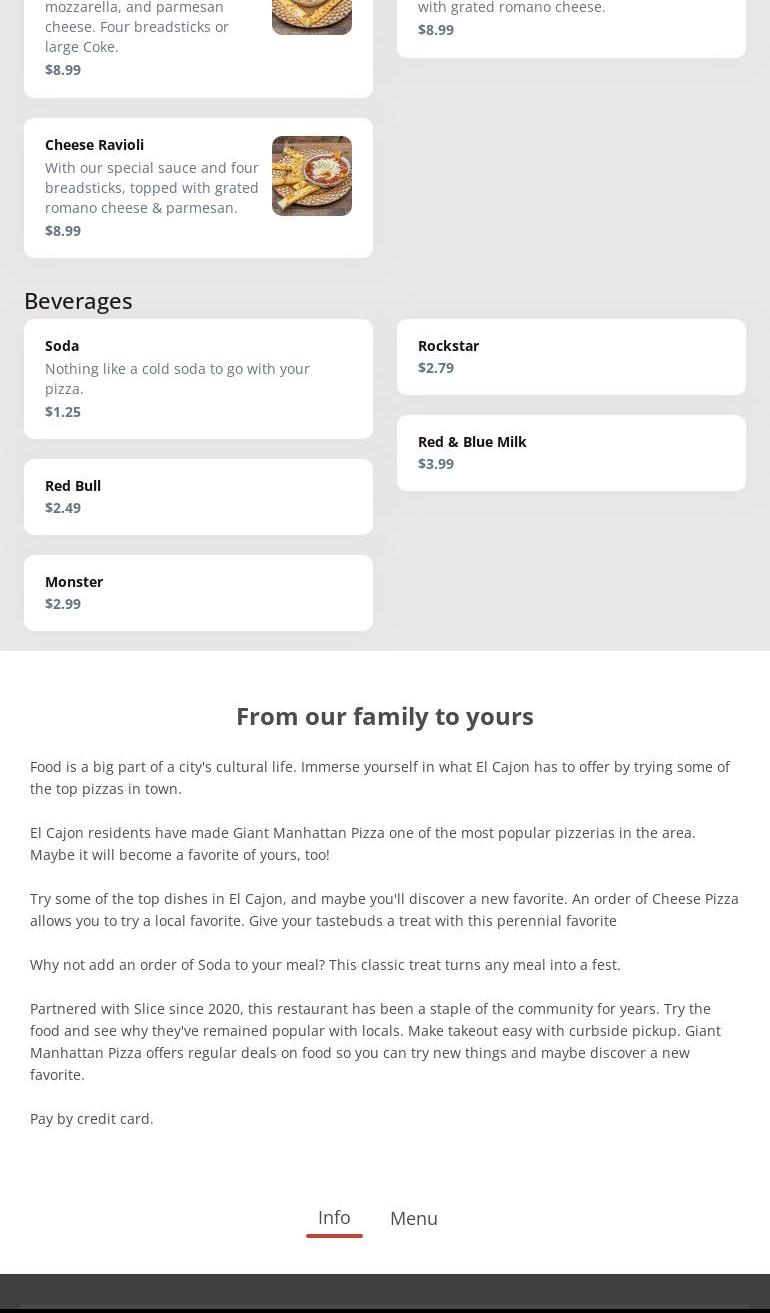Choose the Rockstar beverage card
Viewport: 770px width, 1313px height.
570,356
